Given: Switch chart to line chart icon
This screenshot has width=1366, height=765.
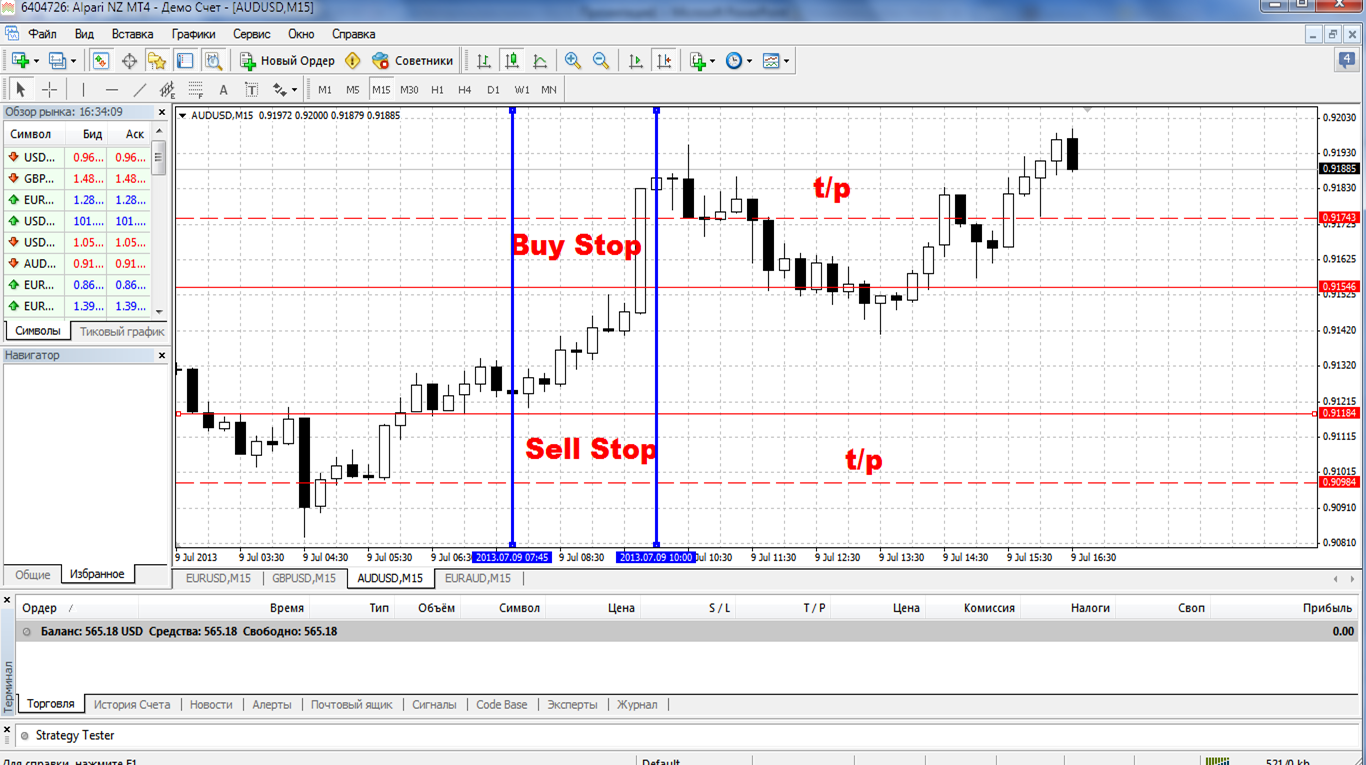Looking at the screenshot, I should click(540, 61).
